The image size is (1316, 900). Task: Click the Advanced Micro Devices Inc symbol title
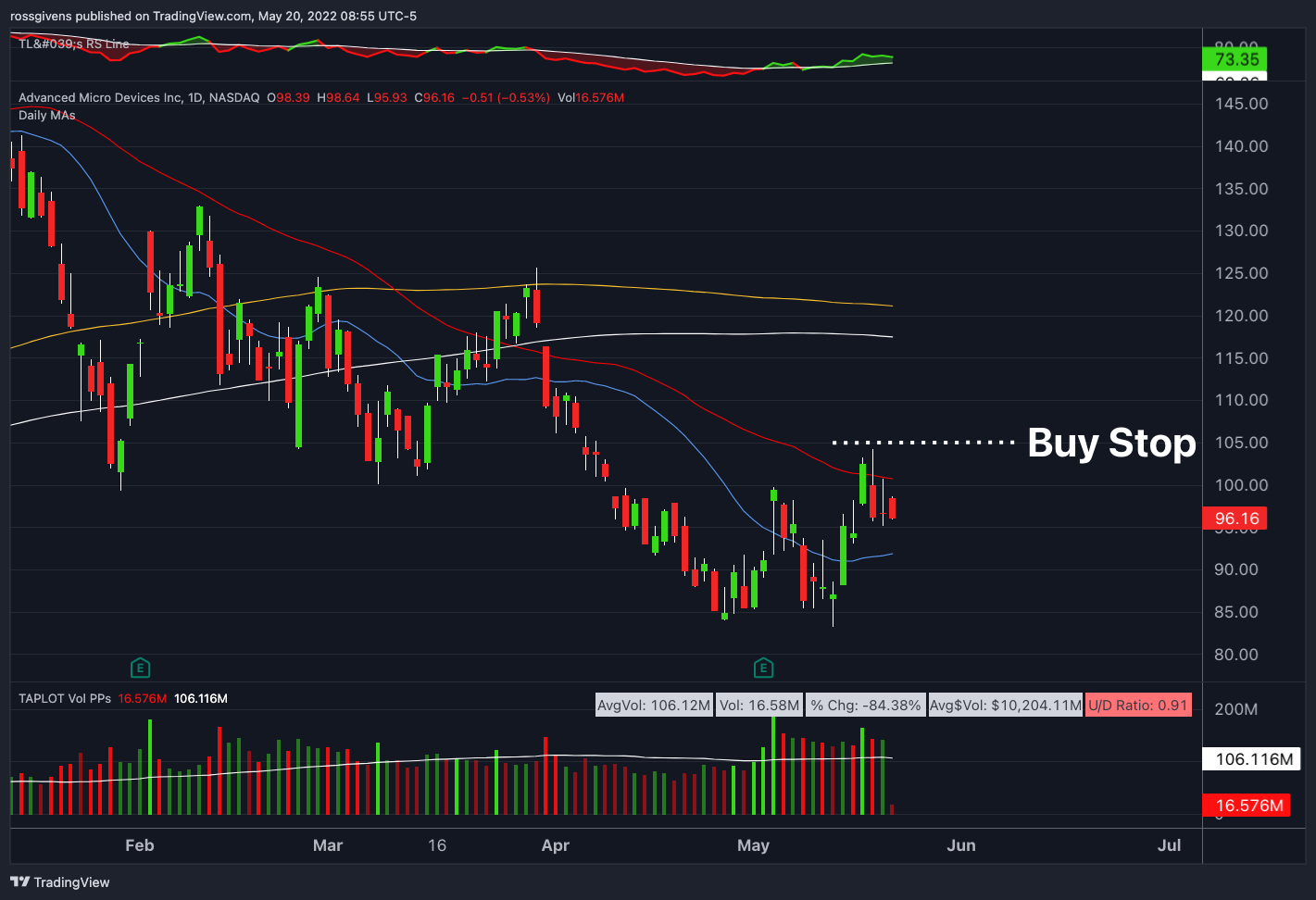[x=139, y=97]
